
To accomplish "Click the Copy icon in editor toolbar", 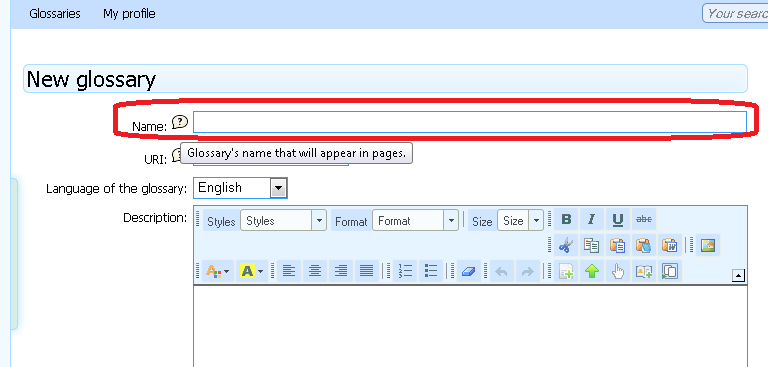I will (592, 245).
